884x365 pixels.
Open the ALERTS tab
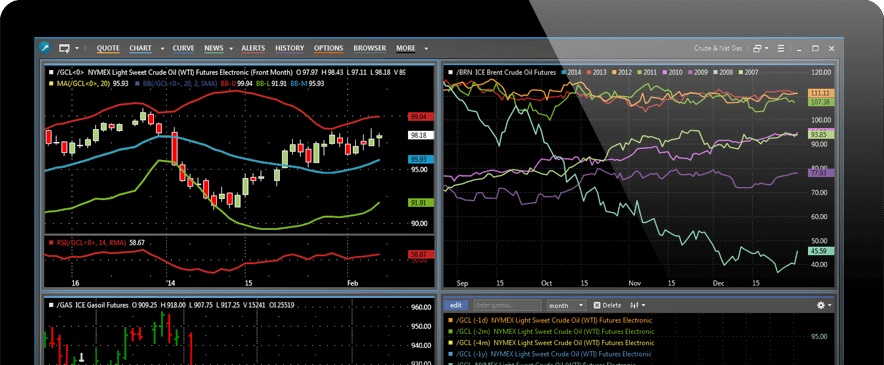tap(253, 49)
